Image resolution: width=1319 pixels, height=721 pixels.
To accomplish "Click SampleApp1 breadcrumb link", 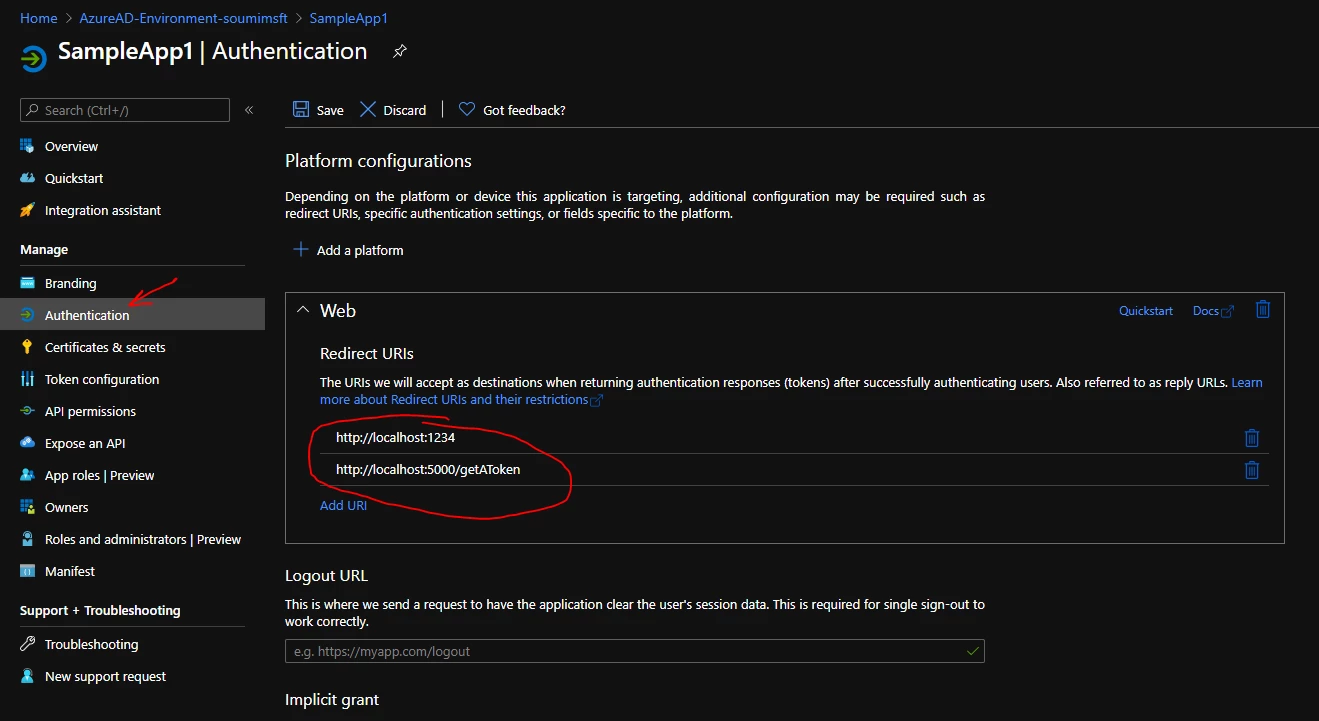I will point(349,18).
